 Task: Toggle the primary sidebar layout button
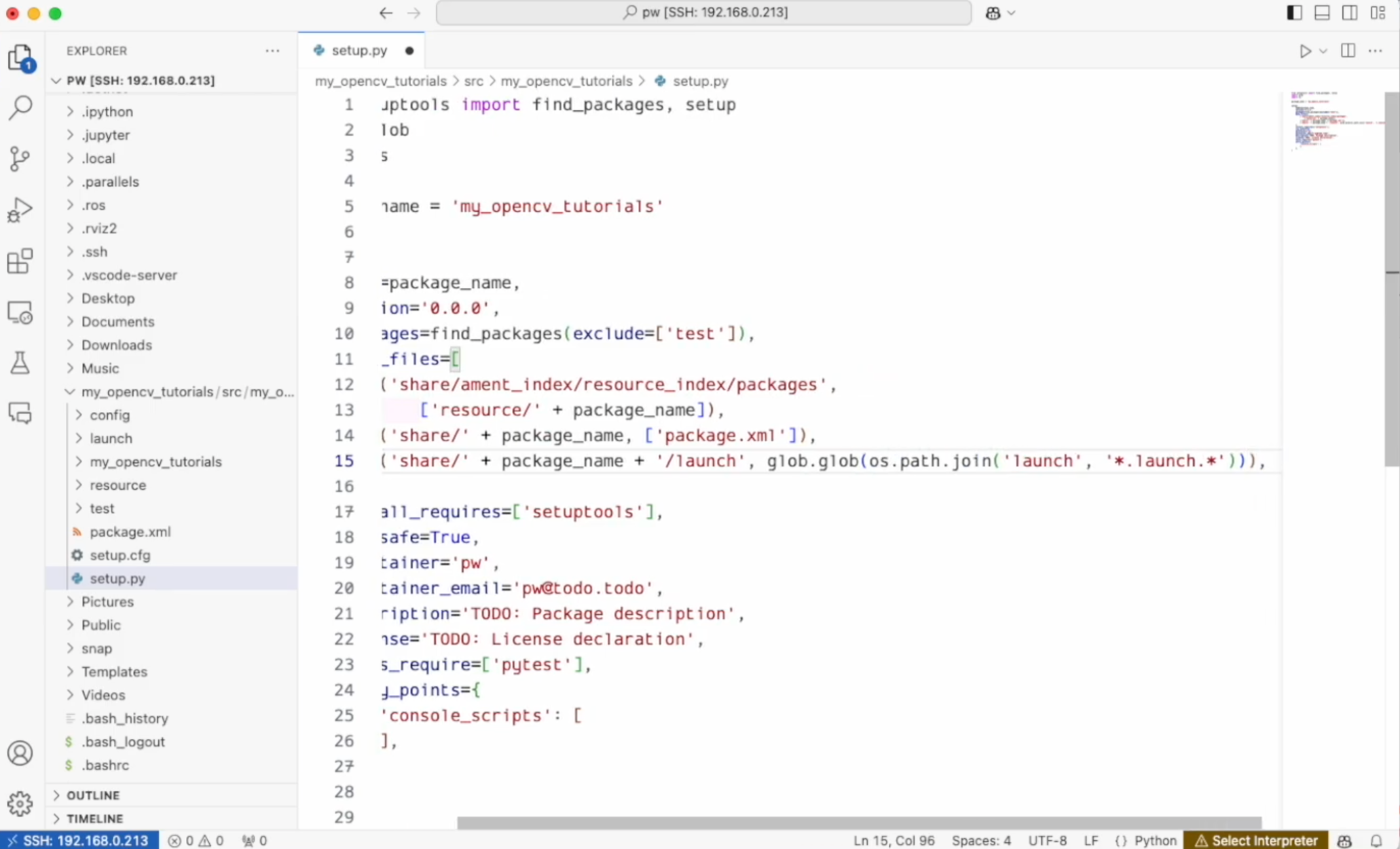coord(1294,13)
